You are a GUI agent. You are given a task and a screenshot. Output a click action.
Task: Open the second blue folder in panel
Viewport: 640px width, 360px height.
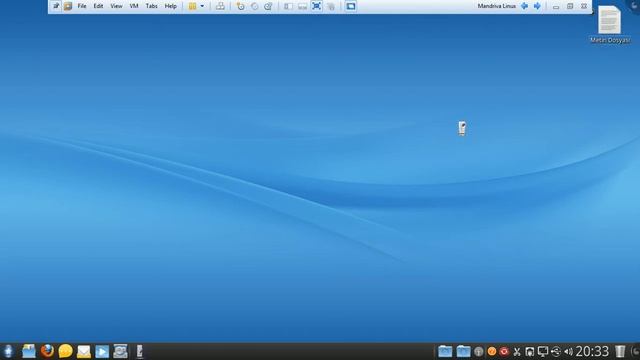pos(463,351)
